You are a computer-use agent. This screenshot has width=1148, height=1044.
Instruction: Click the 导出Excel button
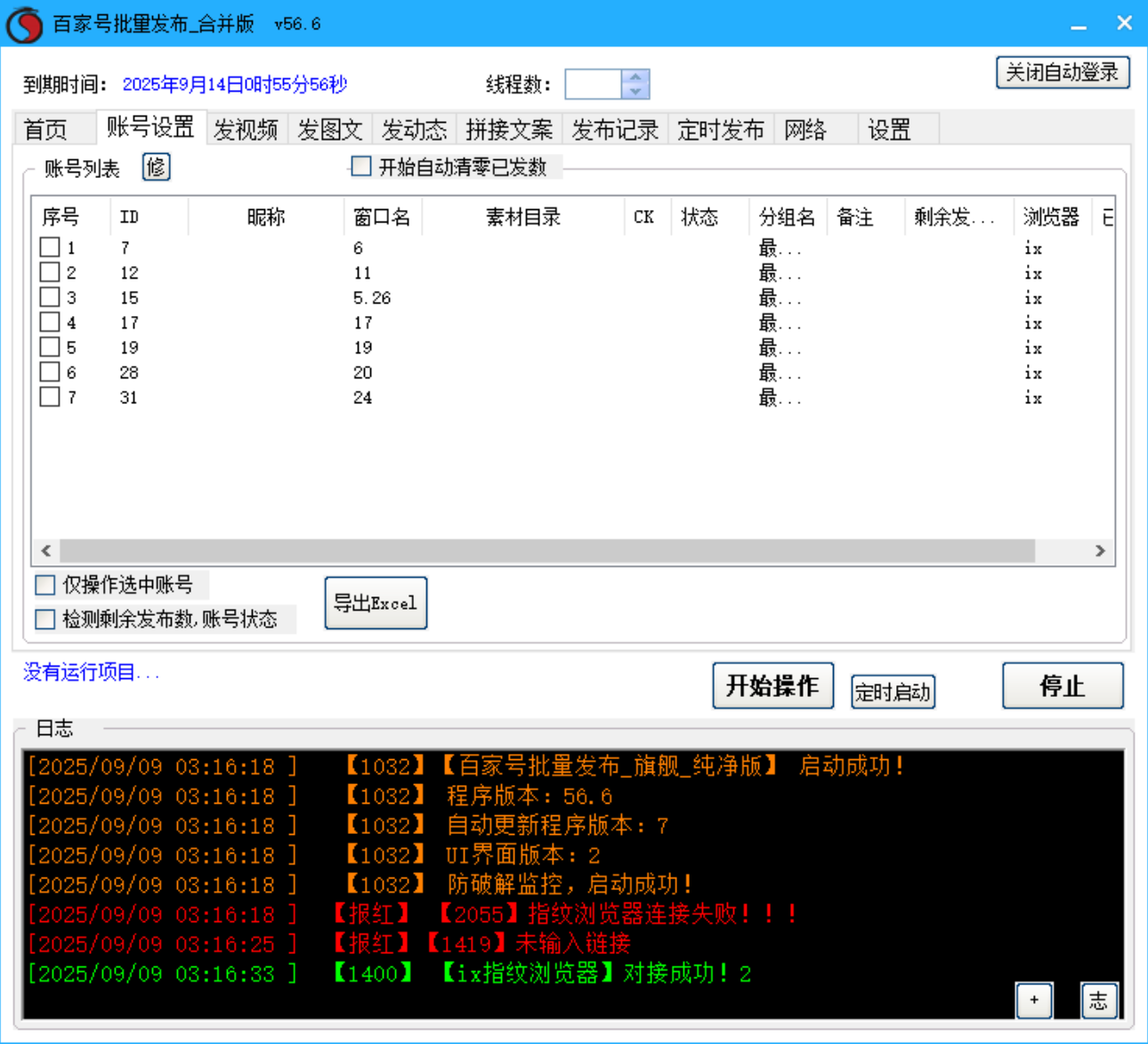pos(376,603)
